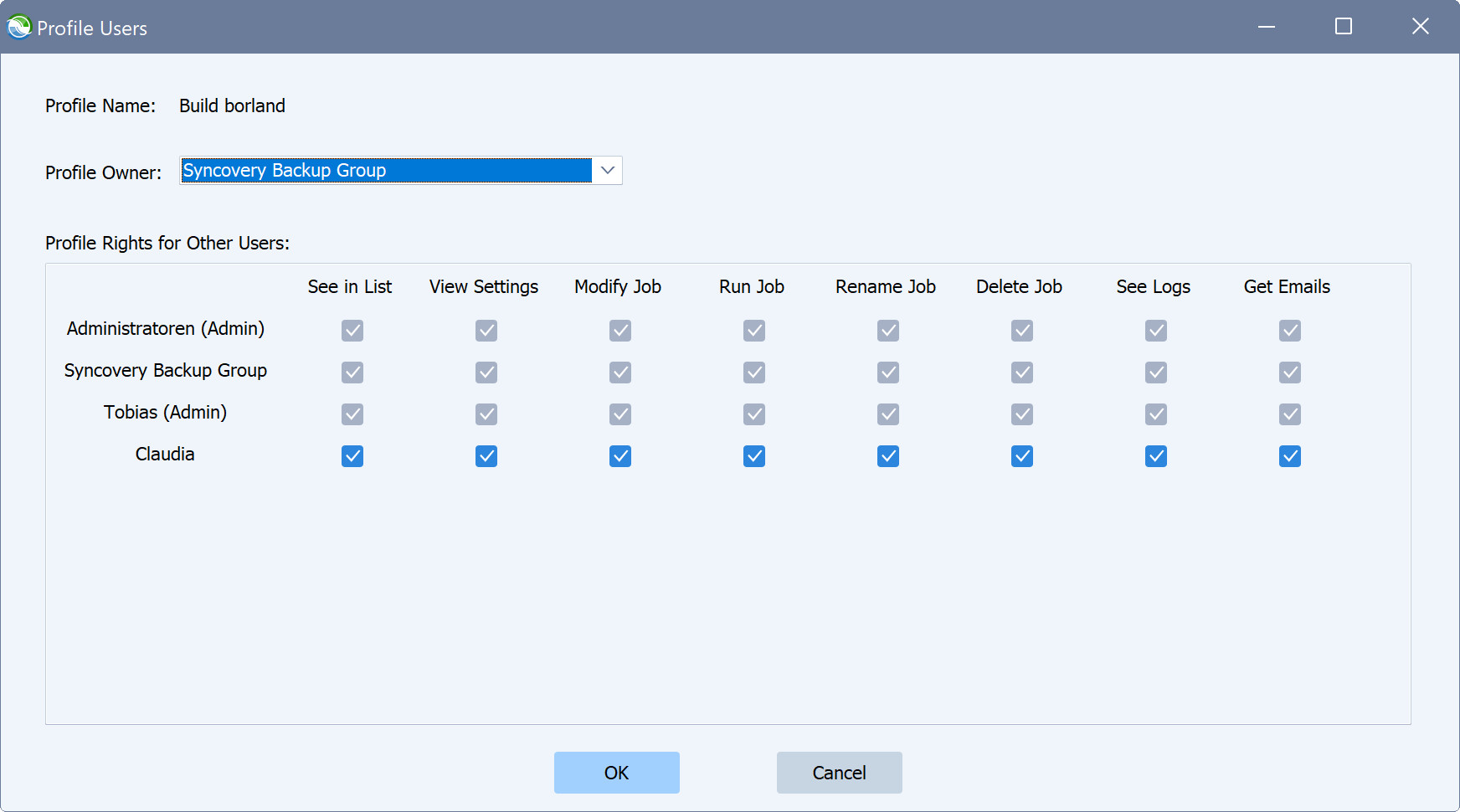Click Get Emails checkbox for Syncovery Backup Group
This screenshot has width=1460, height=812.
(x=1289, y=372)
